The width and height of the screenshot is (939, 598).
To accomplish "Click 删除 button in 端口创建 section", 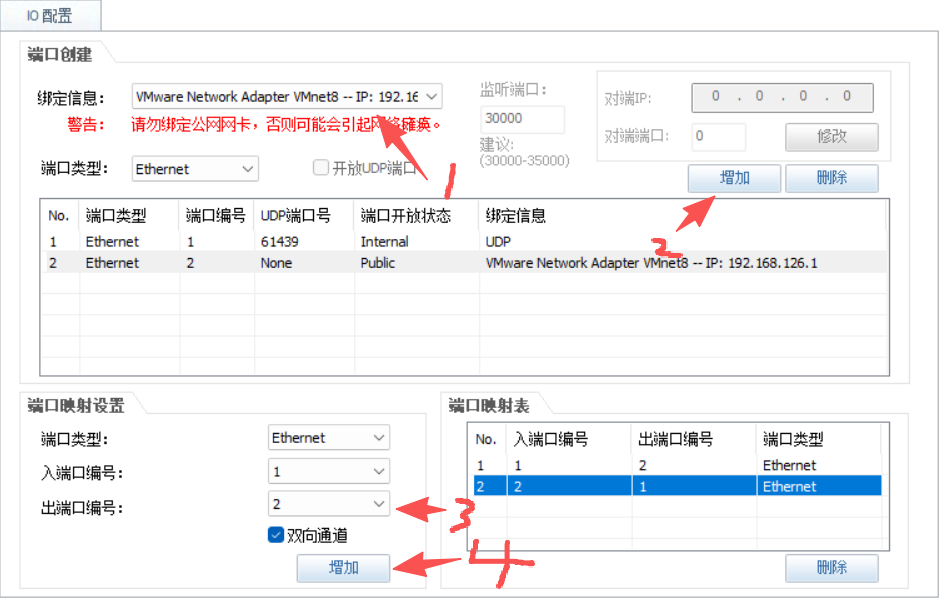I will coord(832,178).
